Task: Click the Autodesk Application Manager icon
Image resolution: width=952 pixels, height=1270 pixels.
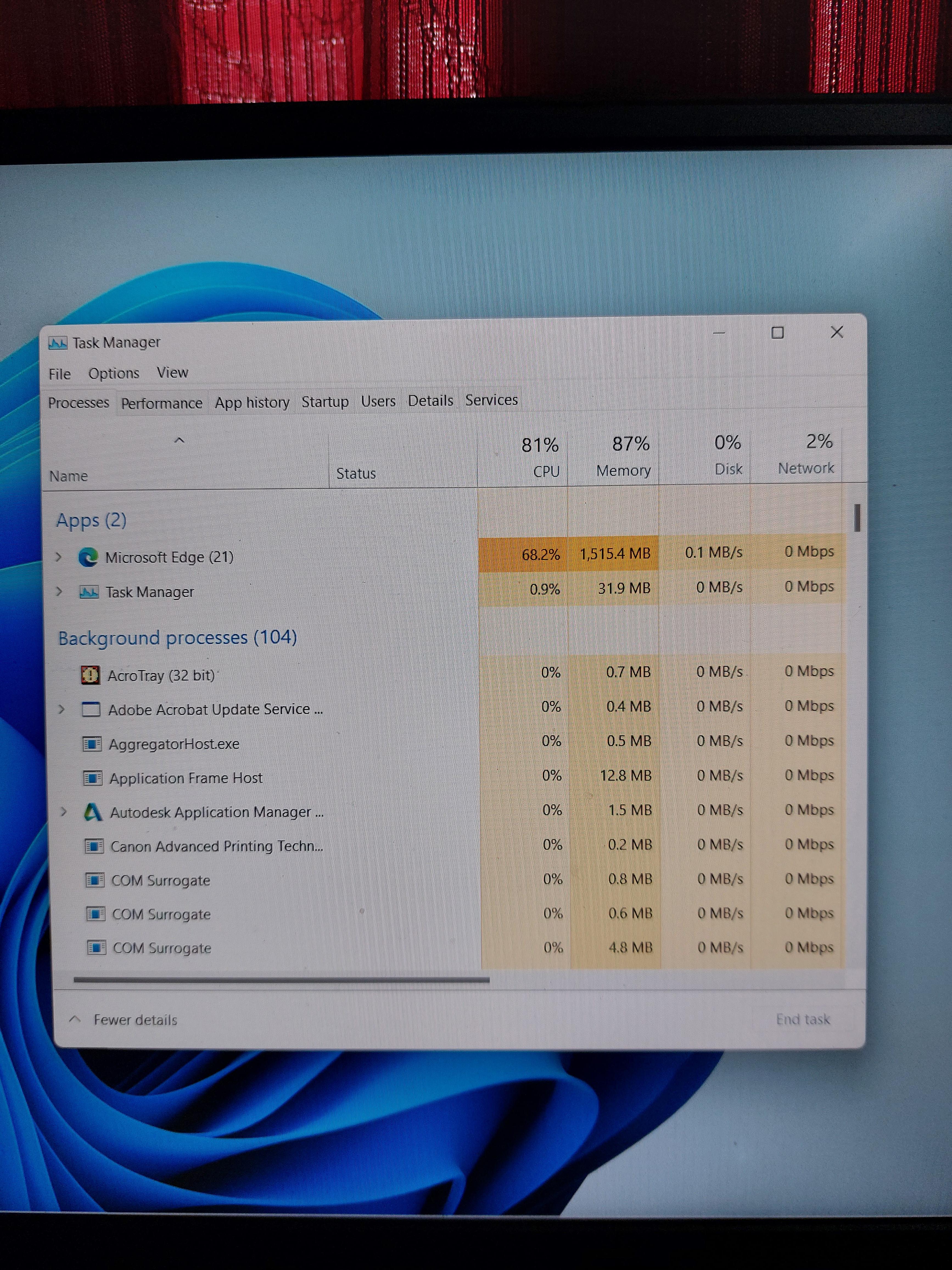Action: pos(93,812)
